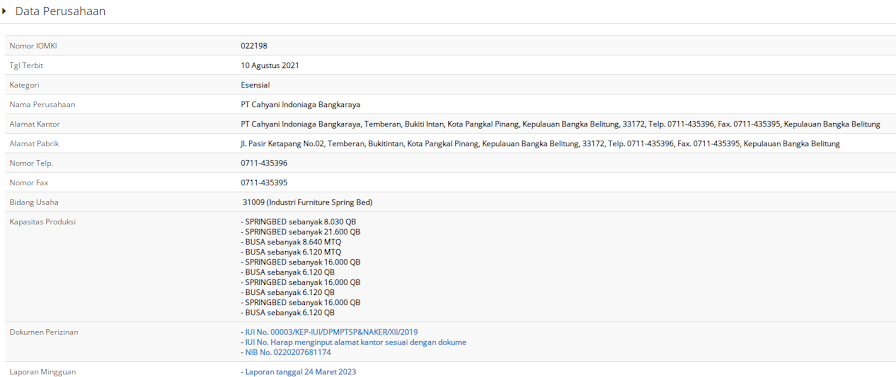Select SPRINGBED sebanyak 21.600 QB line
Screen dimensions: 896x377
301,232
